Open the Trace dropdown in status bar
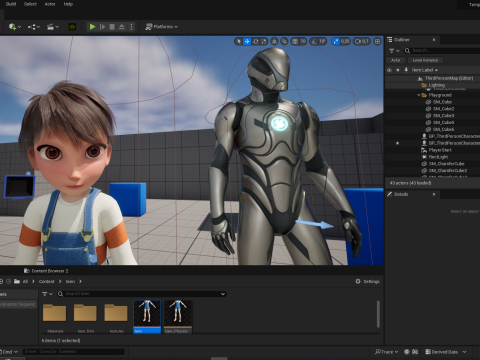480x360 pixels. 387,352
